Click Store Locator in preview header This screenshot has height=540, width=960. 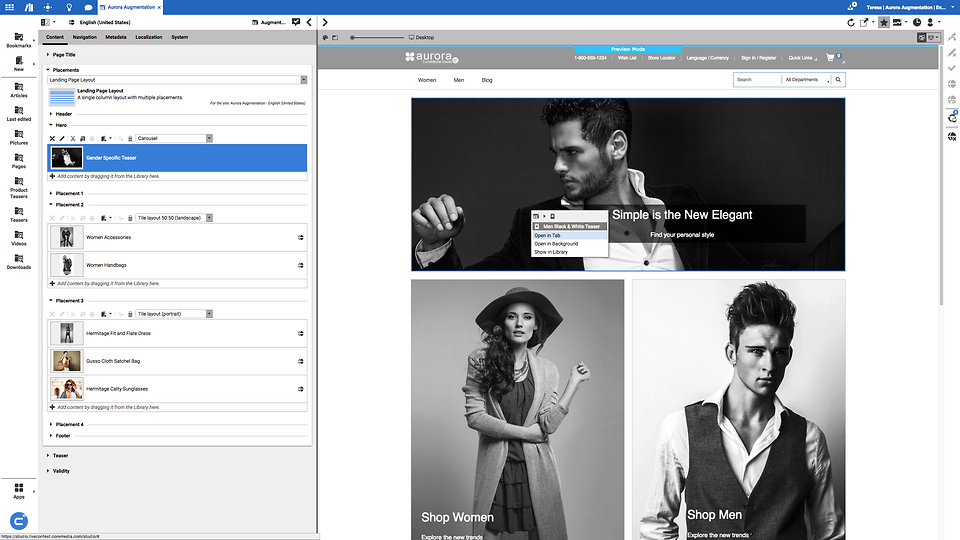pyautogui.click(x=661, y=58)
